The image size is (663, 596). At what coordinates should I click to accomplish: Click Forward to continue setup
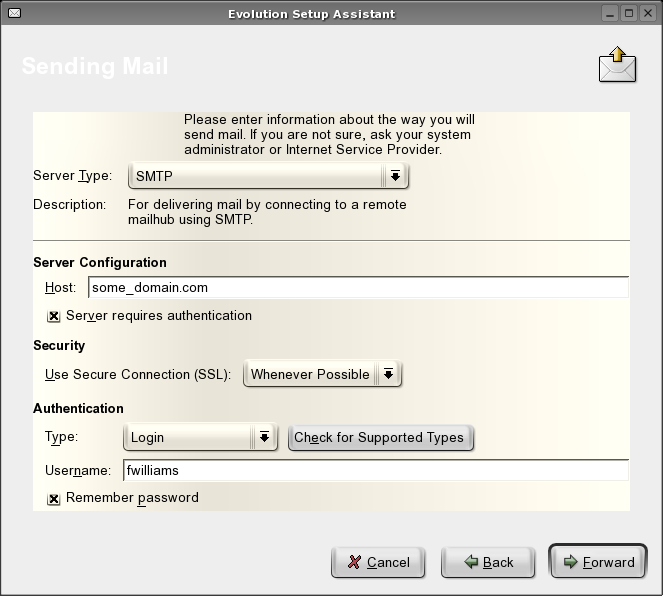pyautogui.click(x=598, y=562)
